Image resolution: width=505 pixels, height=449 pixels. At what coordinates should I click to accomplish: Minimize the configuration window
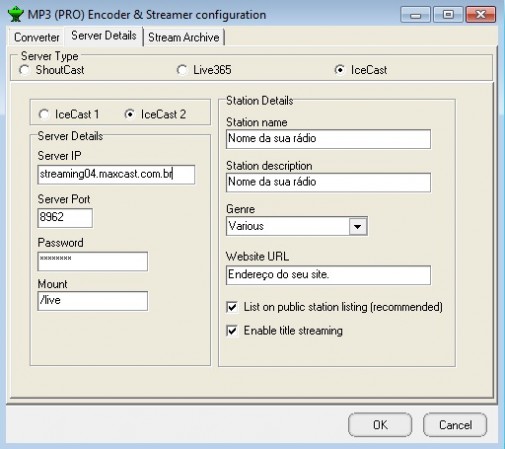click(415, 15)
